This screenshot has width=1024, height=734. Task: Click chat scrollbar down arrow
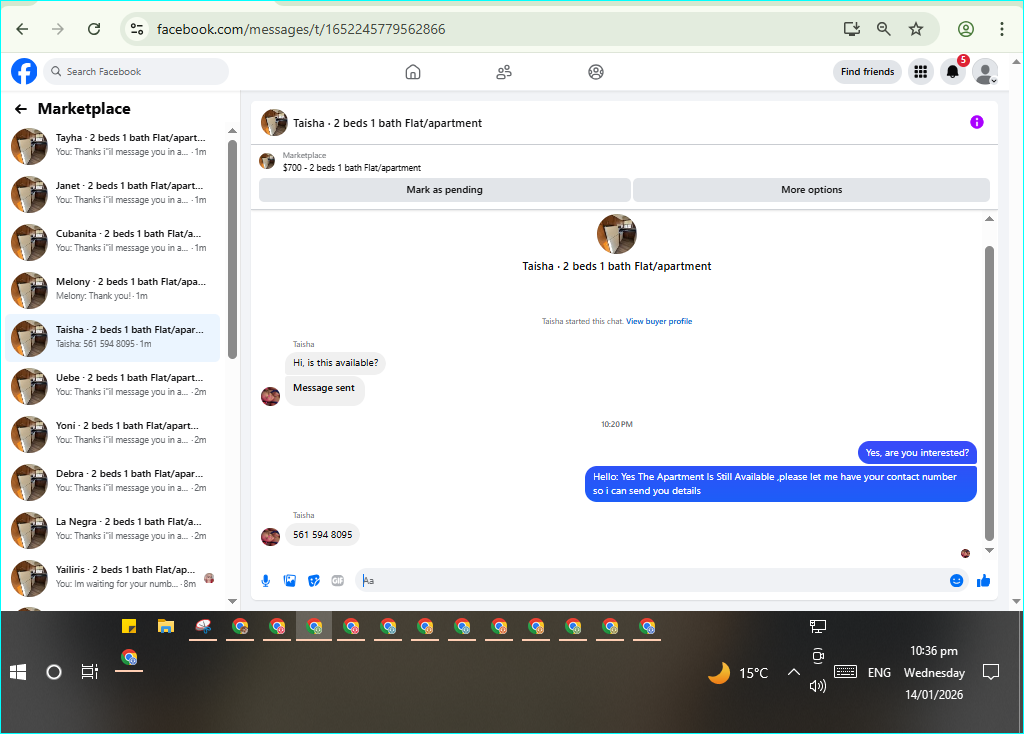(x=989, y=550)
